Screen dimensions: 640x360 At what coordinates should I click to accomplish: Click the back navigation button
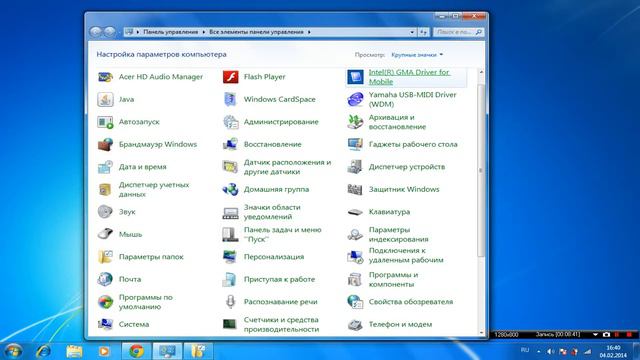[96, 32]
